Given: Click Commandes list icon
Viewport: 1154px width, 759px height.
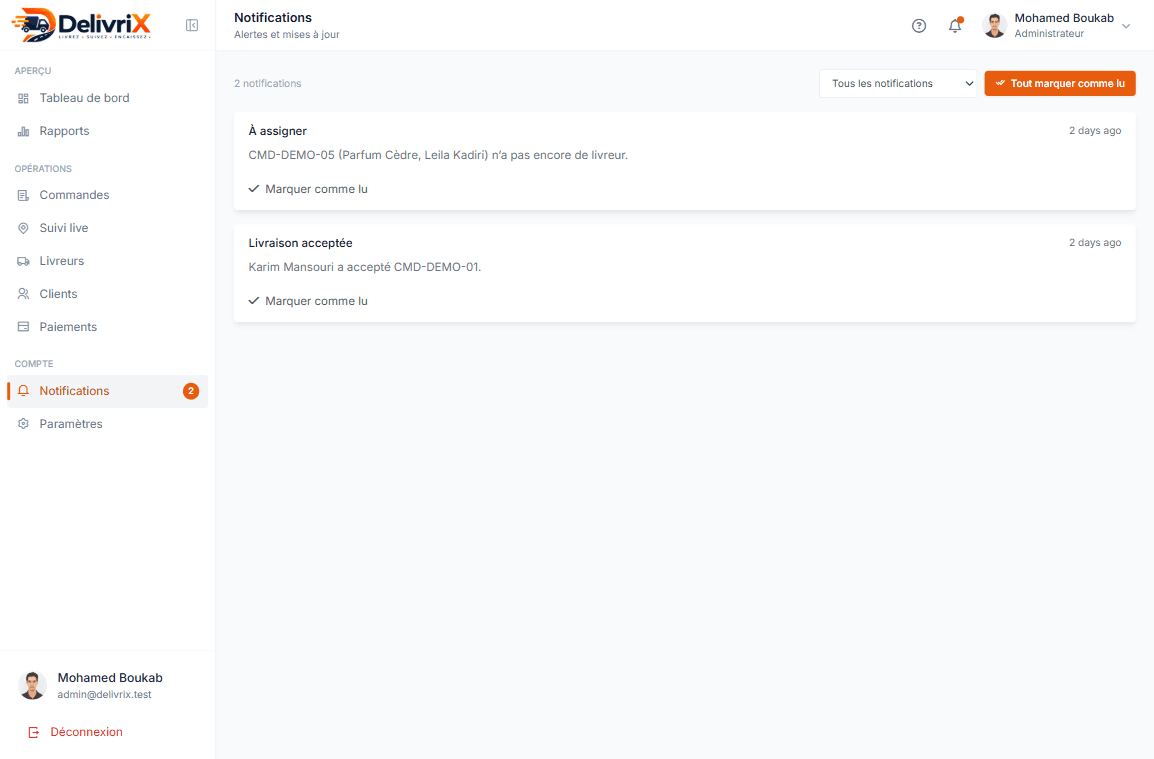Looking at the screenshot, I should (24, 195).
